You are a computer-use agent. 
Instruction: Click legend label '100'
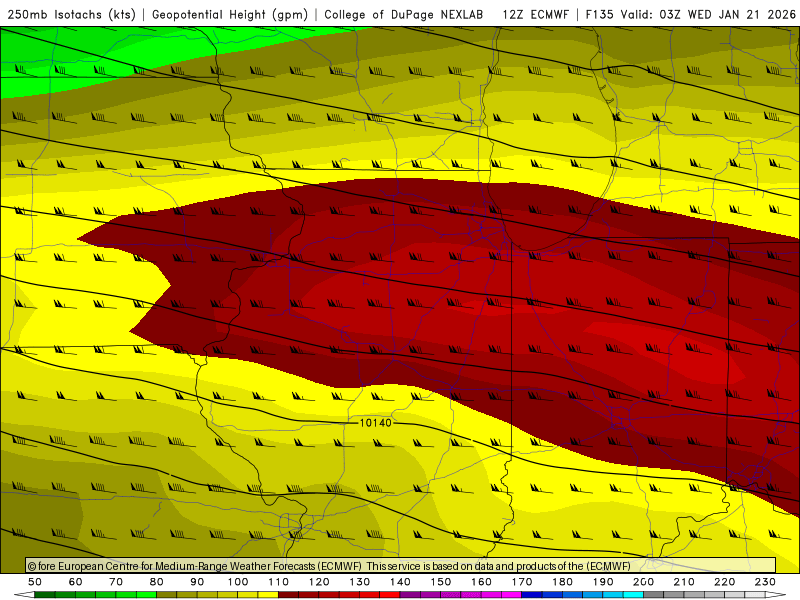coord(238,582)
